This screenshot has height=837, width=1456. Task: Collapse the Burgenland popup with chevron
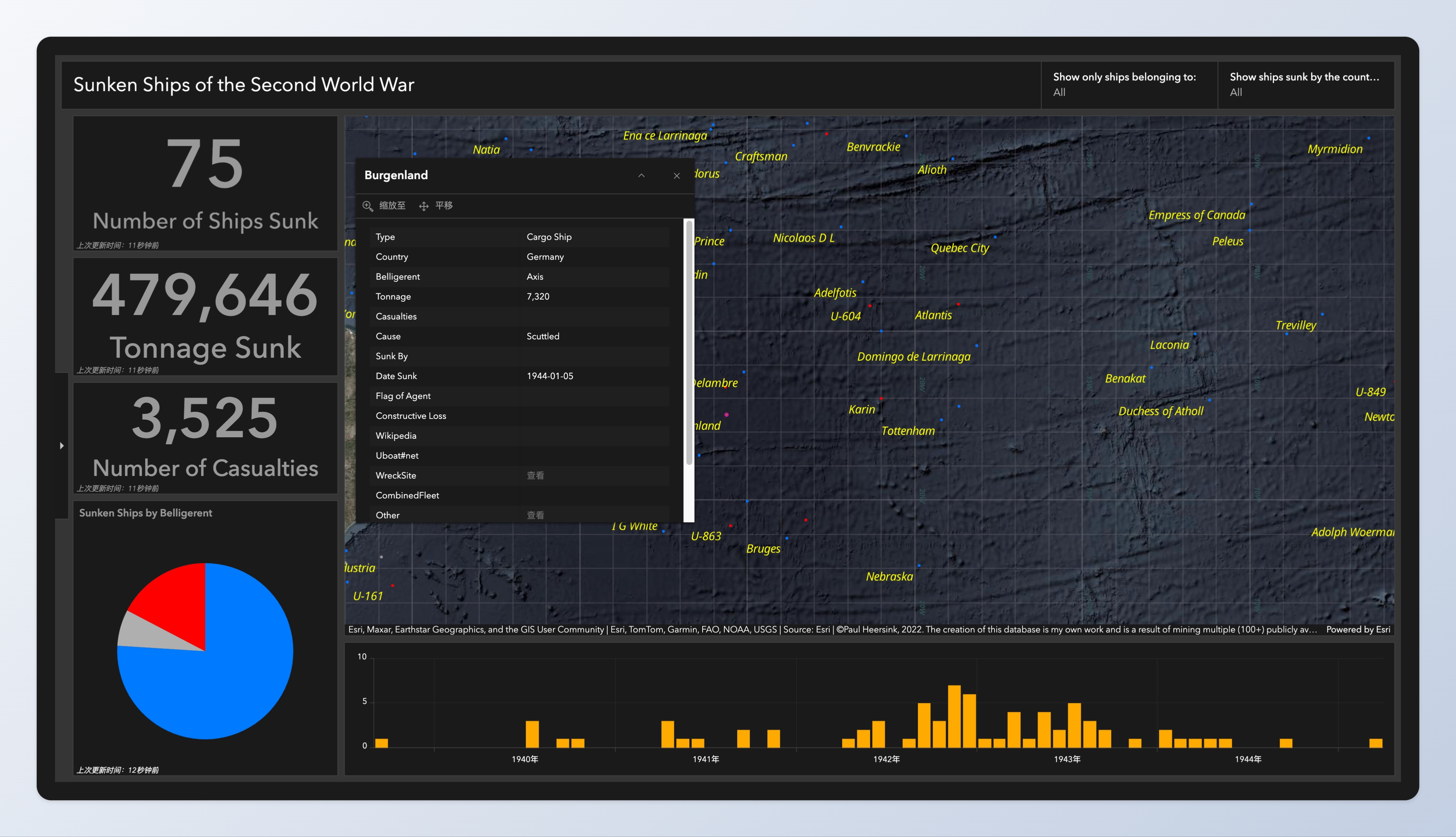642,175
